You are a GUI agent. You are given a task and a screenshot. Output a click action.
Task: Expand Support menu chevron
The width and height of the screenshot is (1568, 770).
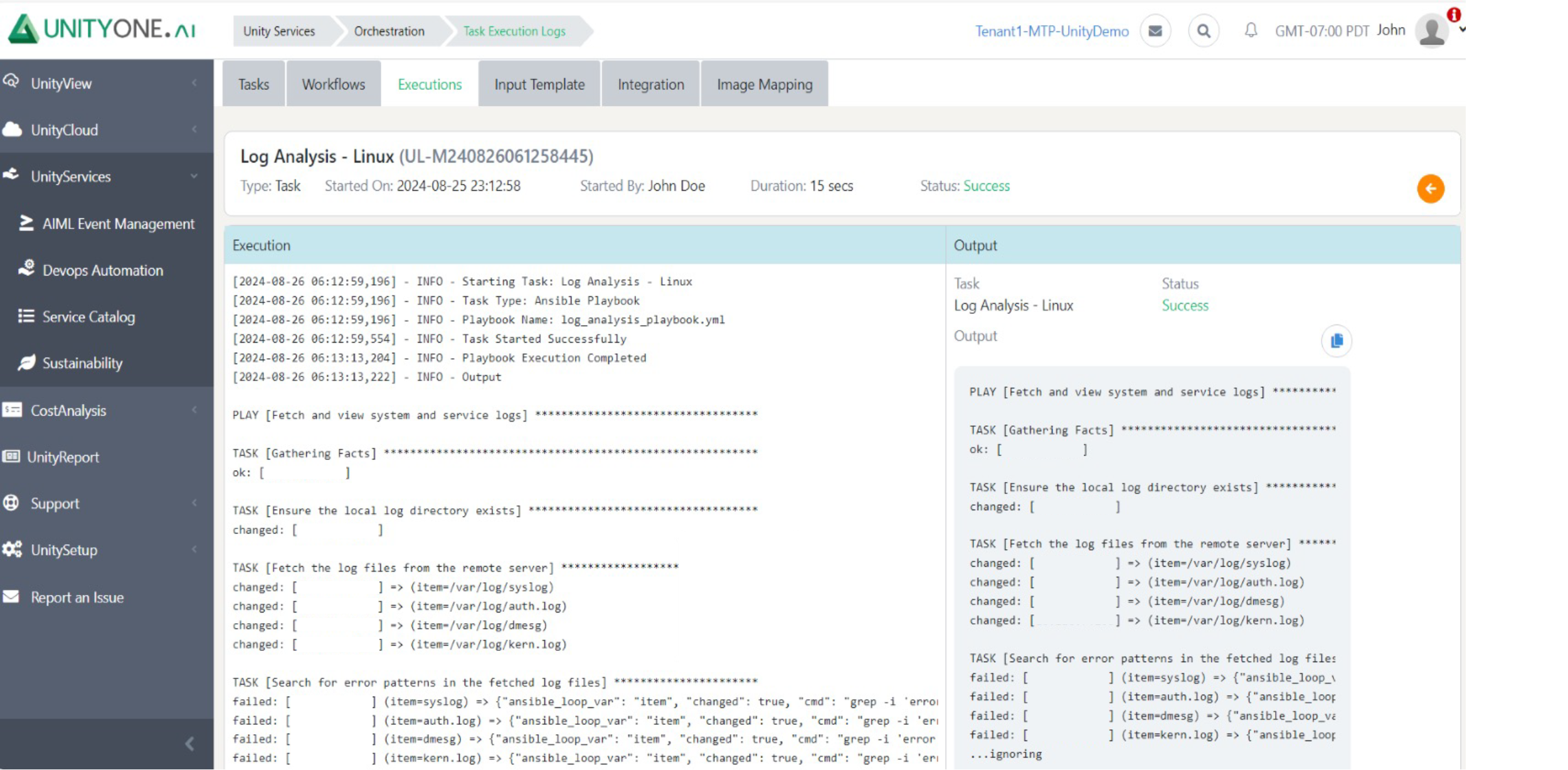pyautogui.click(x=194, y=502)
